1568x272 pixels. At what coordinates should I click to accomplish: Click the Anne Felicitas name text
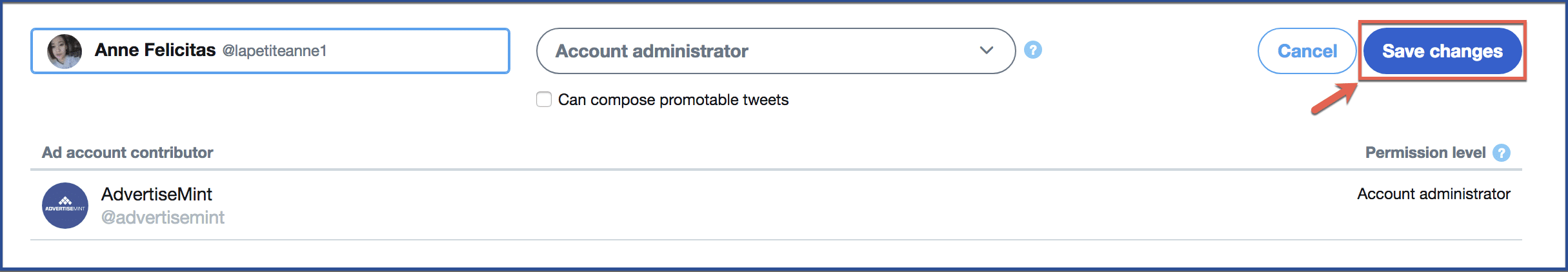click(x=155, y=50)
